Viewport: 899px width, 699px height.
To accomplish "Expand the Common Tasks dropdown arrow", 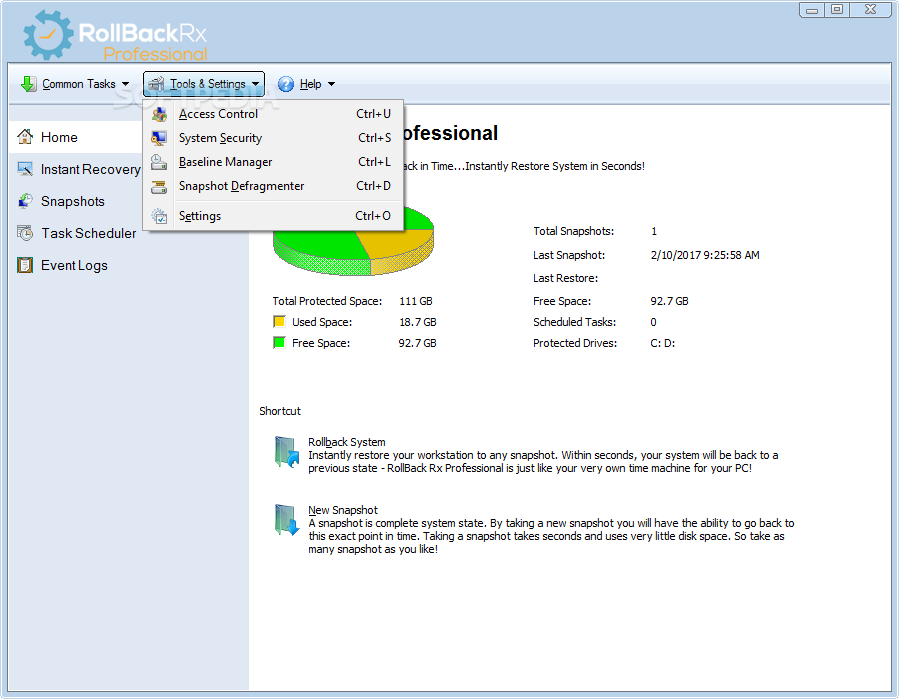I will point(125,84).
